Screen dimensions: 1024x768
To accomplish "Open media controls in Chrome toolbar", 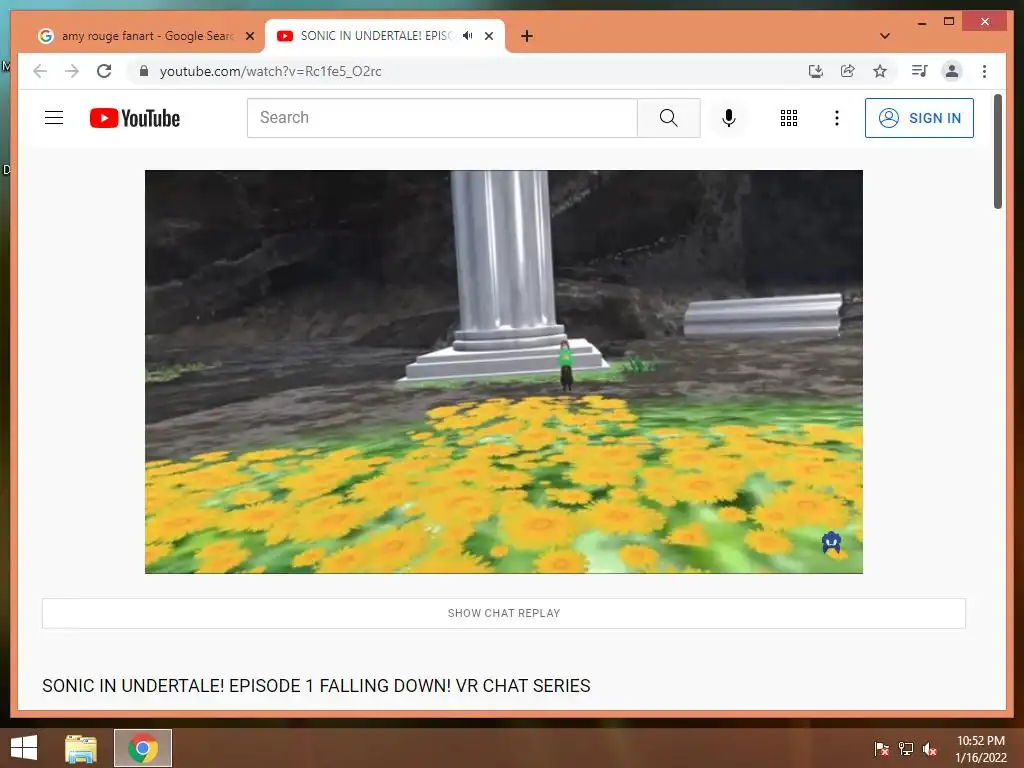I will pyautogui.click(x=920, y=71).
